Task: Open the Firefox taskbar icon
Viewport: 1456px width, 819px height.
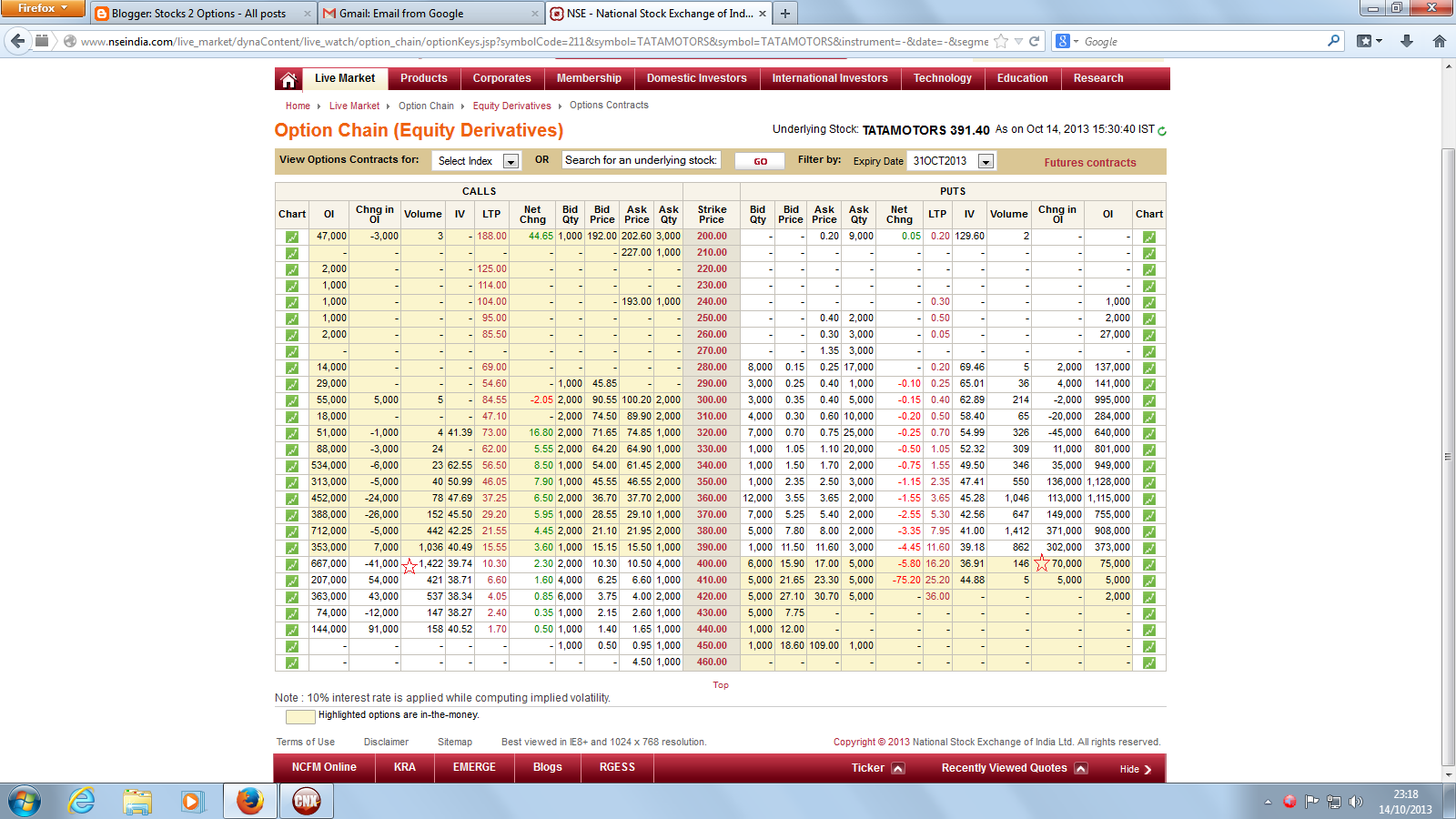Action: pyautogui.click(x=249, y=801)
